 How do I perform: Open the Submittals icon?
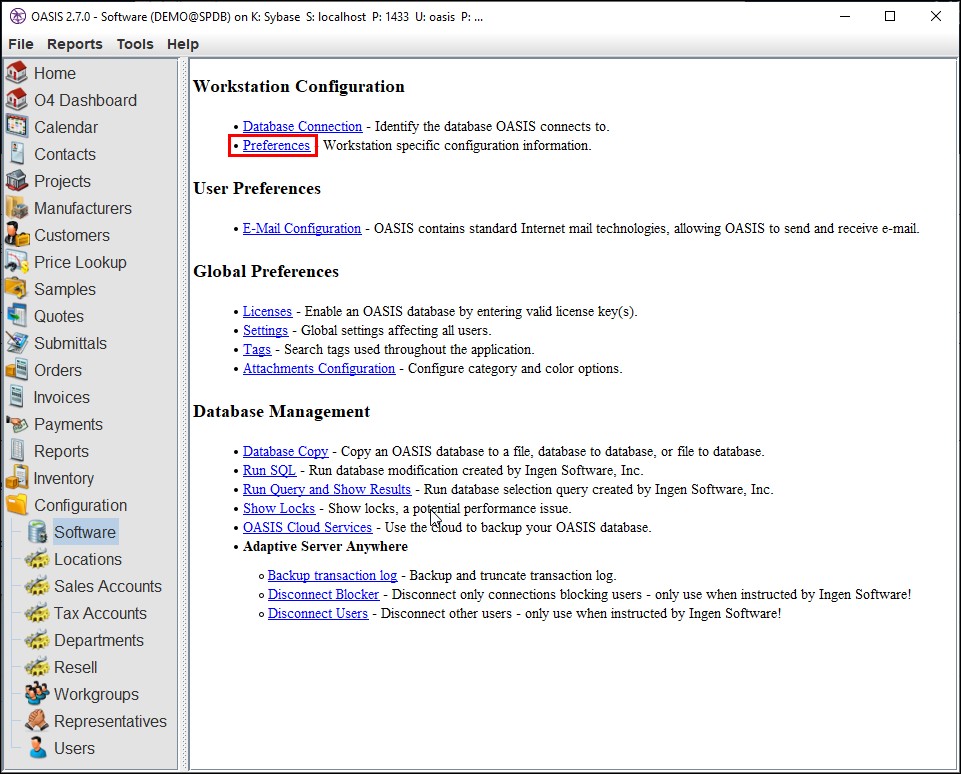(x=17, y=343)
